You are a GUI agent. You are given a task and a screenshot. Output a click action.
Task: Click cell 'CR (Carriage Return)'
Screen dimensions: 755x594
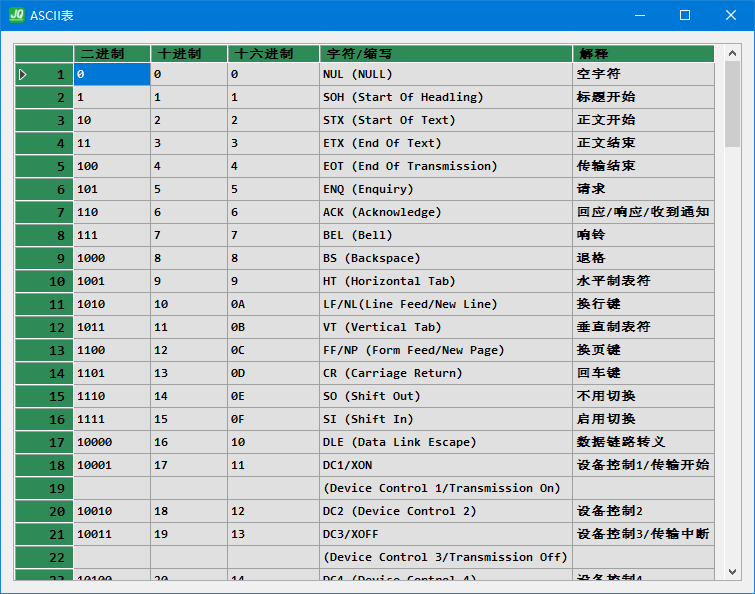(446, 373)
